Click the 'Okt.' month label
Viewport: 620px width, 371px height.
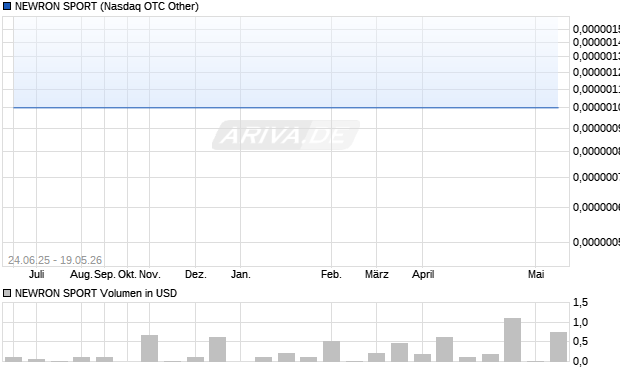click(x=127, y=274)
